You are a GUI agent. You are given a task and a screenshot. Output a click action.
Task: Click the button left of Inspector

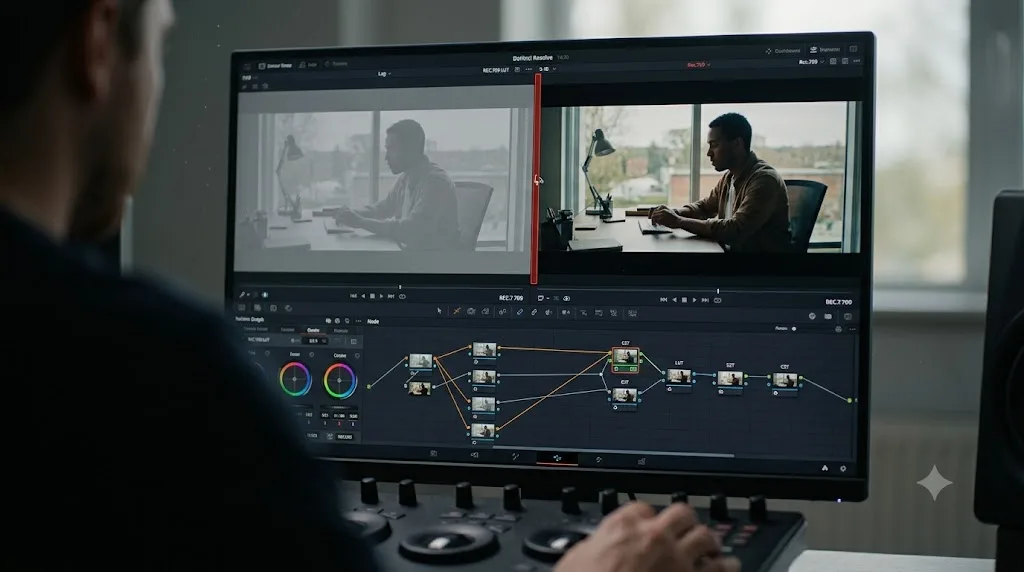[783, 50]
